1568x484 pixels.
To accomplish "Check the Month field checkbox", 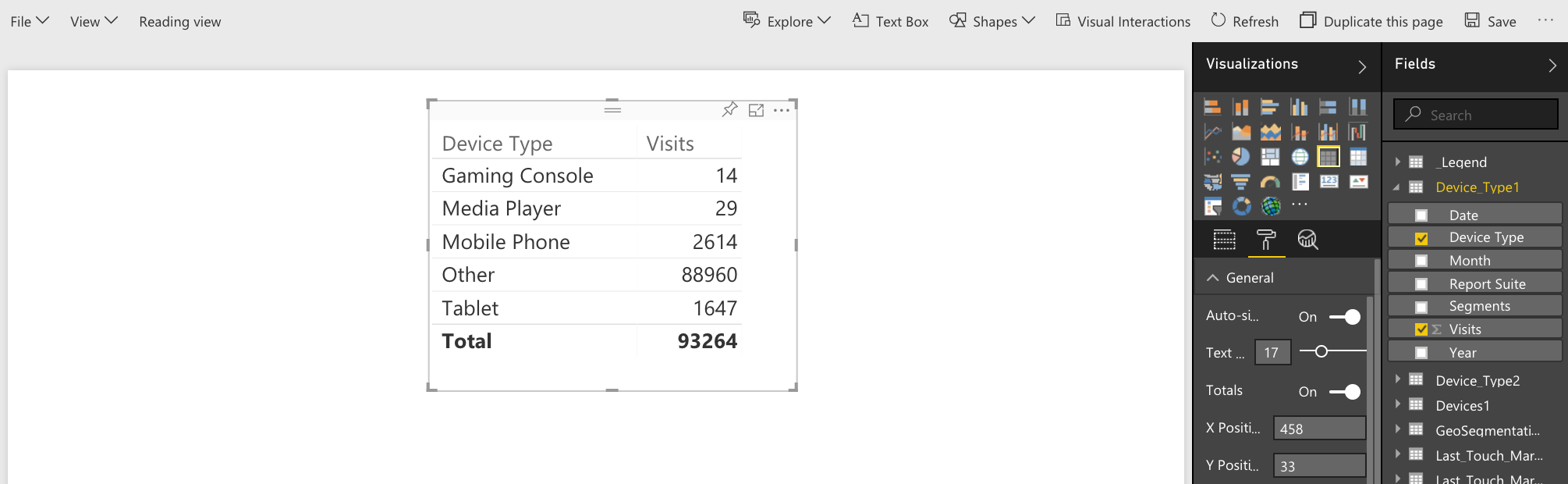I will click(1421, 261).
